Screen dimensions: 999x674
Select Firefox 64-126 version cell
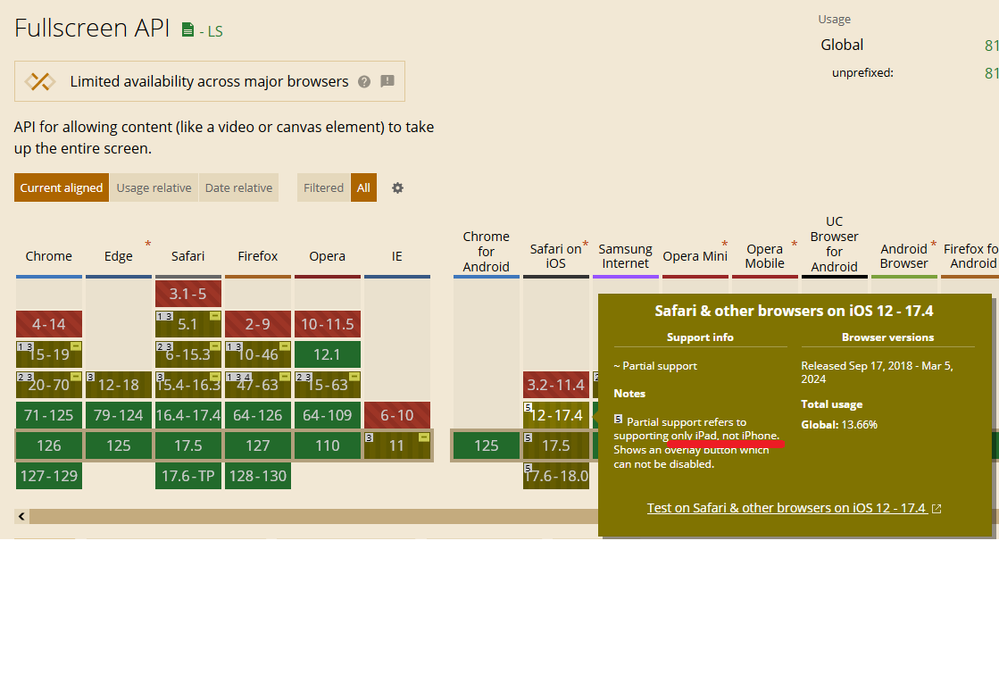click(257, 415)
